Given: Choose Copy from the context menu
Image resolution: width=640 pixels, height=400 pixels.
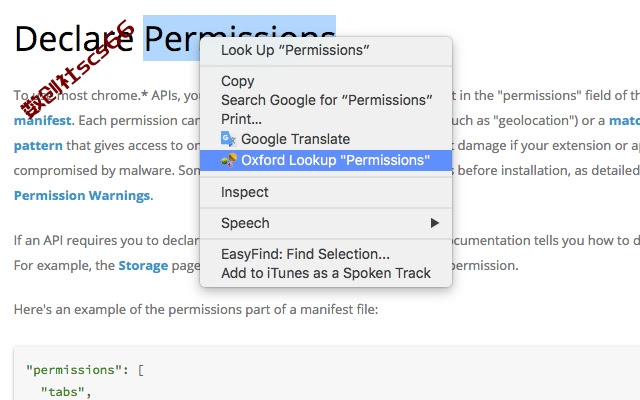Looking at the screenshot, I should point(326,81).
